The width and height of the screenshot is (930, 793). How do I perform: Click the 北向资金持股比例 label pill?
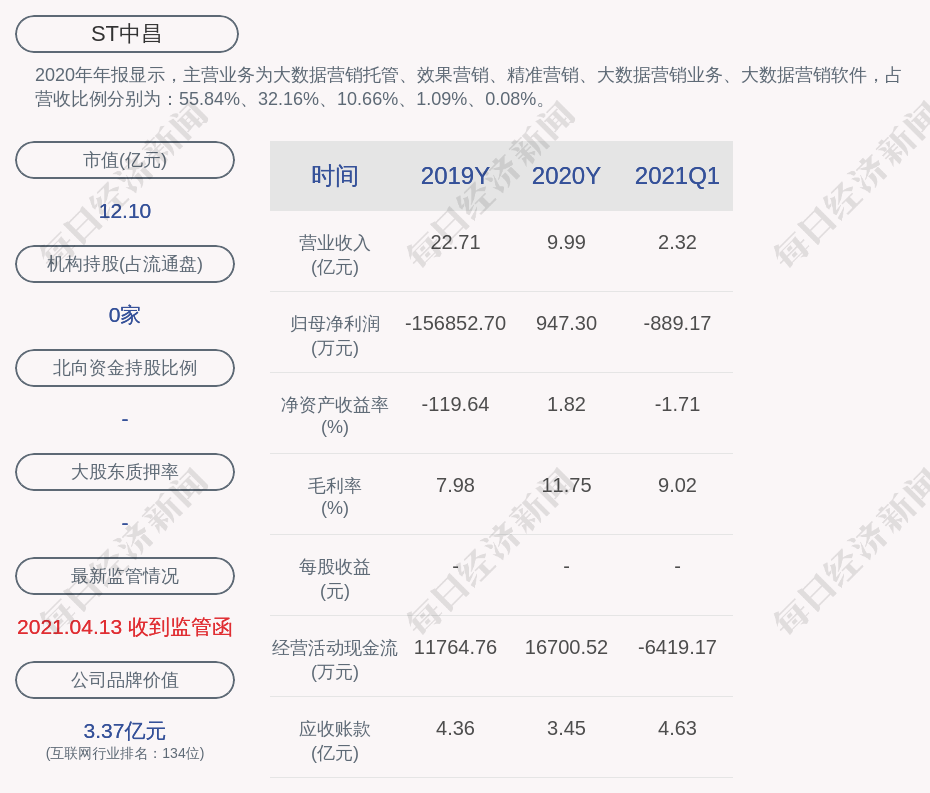125,368
